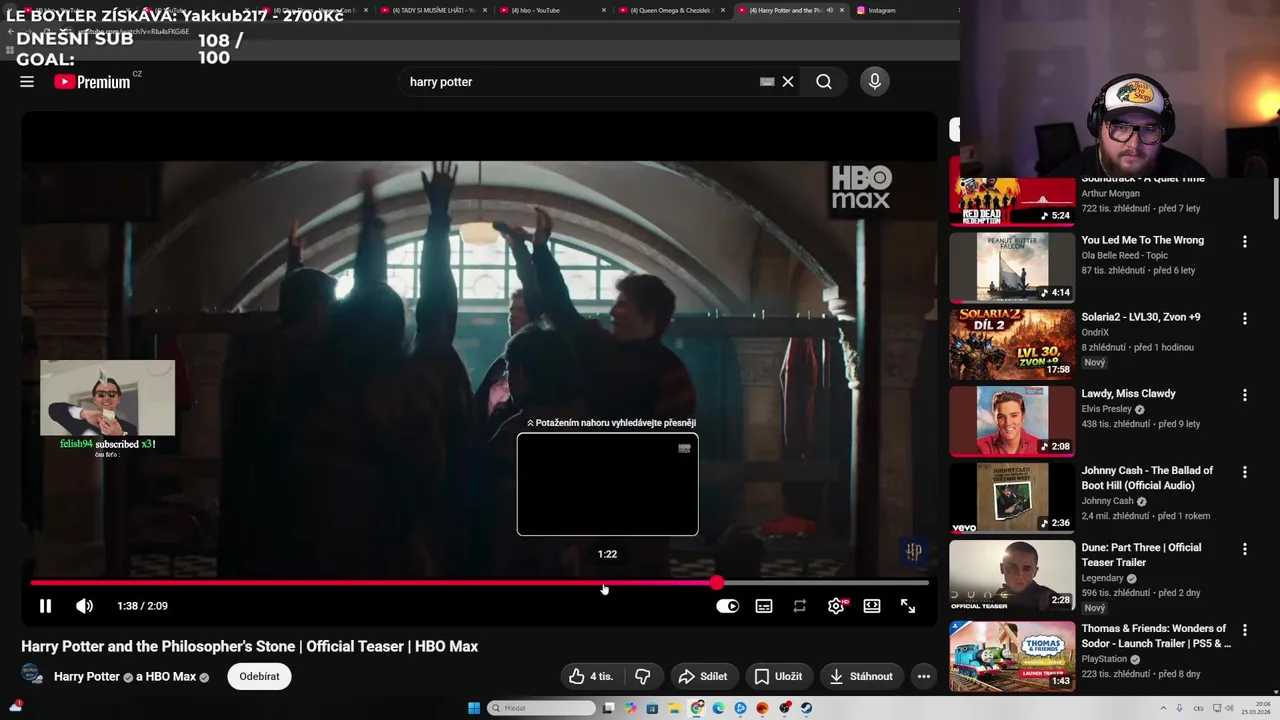Switch to hbo - YouTube tab
Image resolution: width=1280 pixels, height=720 pixels.
coord(553,10)
